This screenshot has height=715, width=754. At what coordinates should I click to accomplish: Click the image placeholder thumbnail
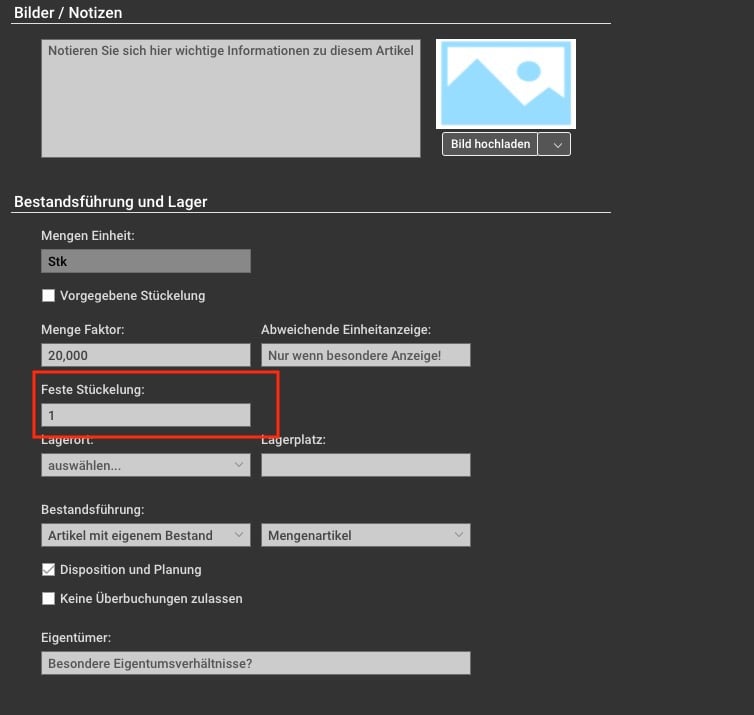505,84
